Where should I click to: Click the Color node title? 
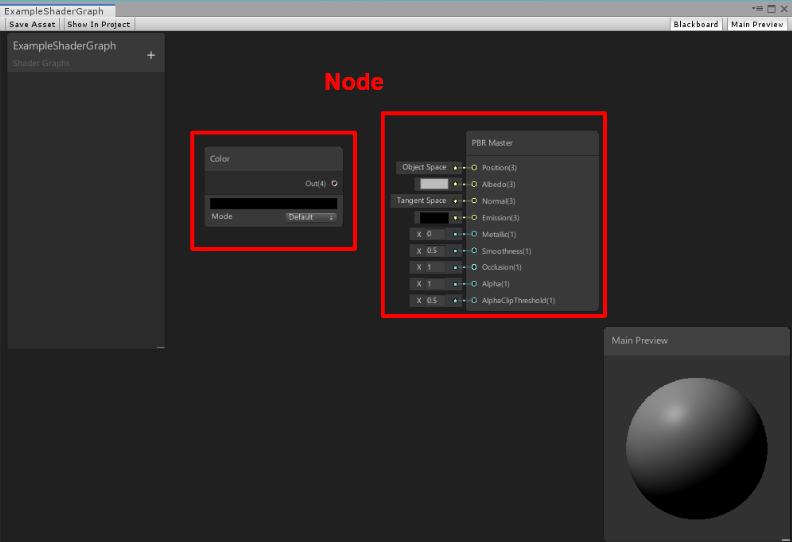220,159
